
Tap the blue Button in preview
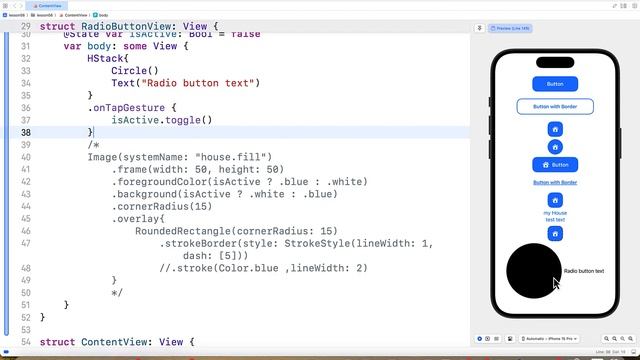555,84
